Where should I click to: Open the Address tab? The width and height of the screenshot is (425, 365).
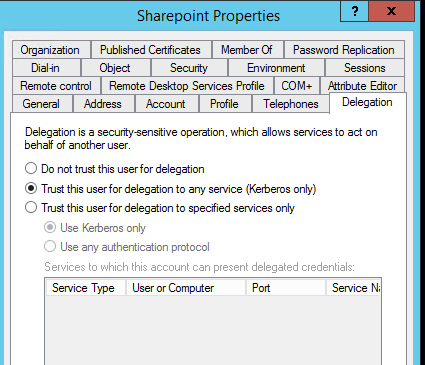pos(103,104)
